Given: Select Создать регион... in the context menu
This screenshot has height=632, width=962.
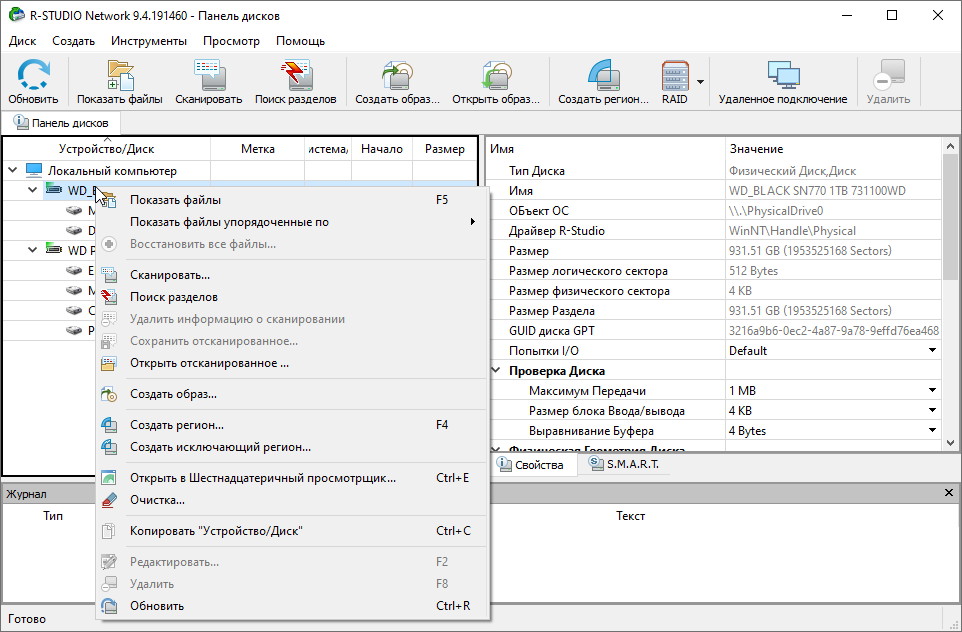Looking at the screenshot, I should 292,425.
